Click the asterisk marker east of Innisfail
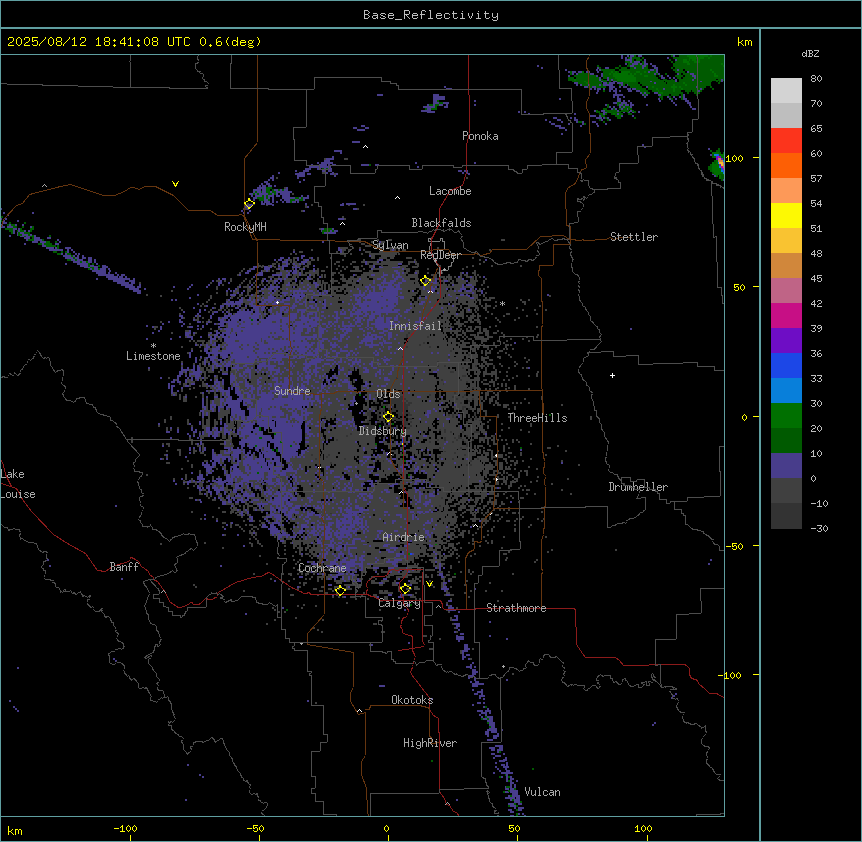Screen dimensions: 862x842 pyautogui.click(x=502, y=303)
